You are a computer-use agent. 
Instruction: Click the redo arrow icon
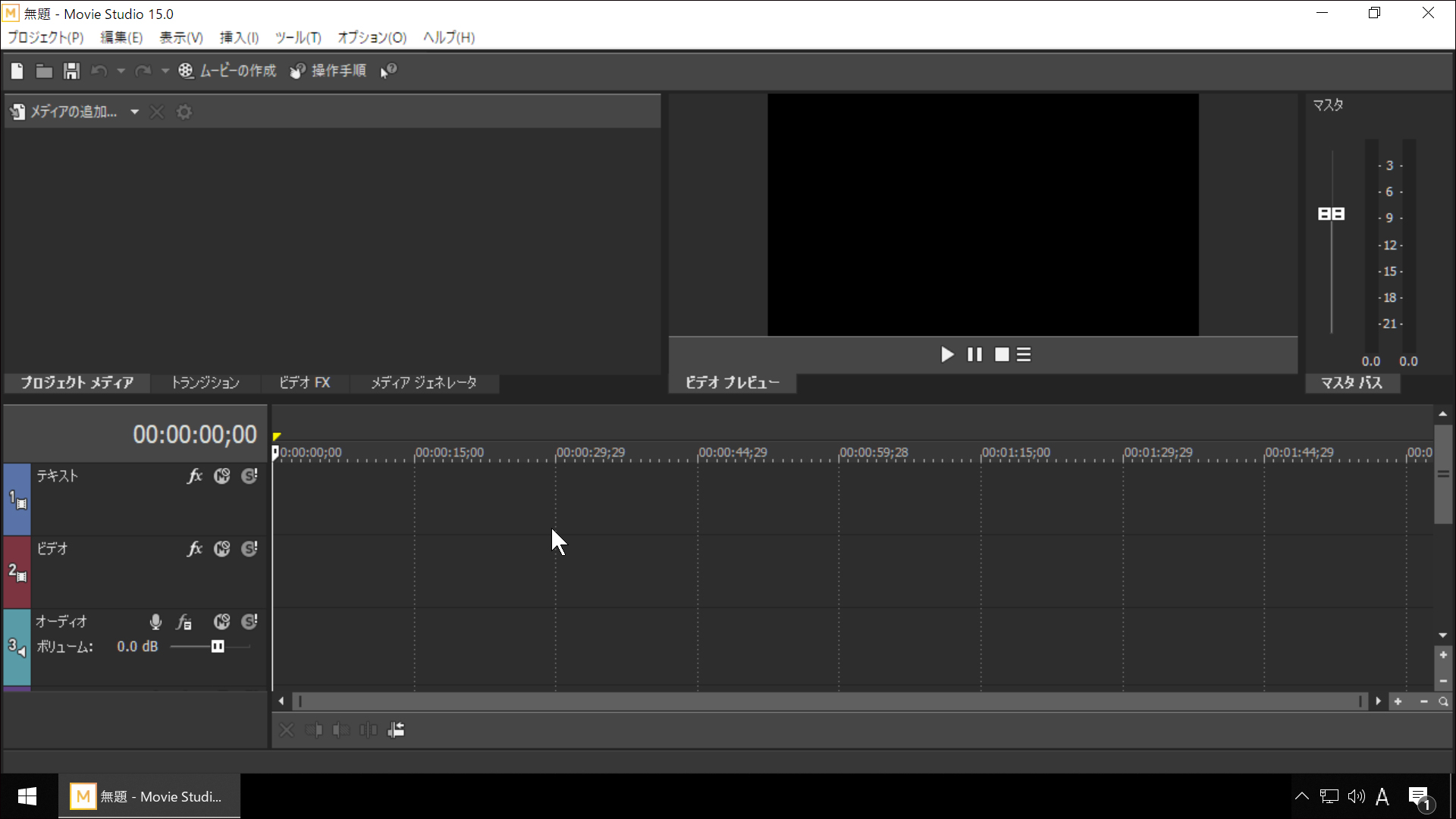143,71
